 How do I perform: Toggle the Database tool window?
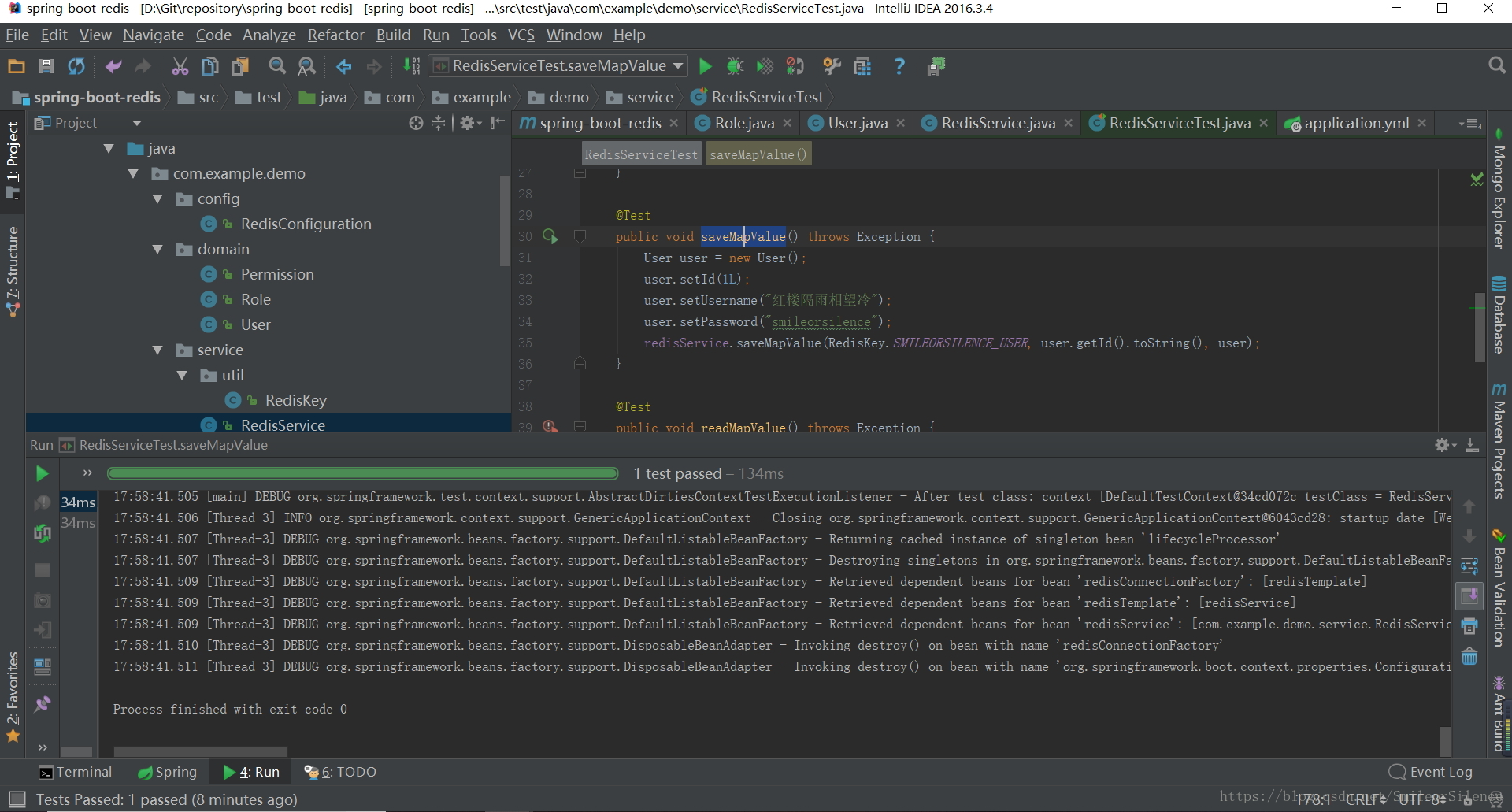[1499, 314]
